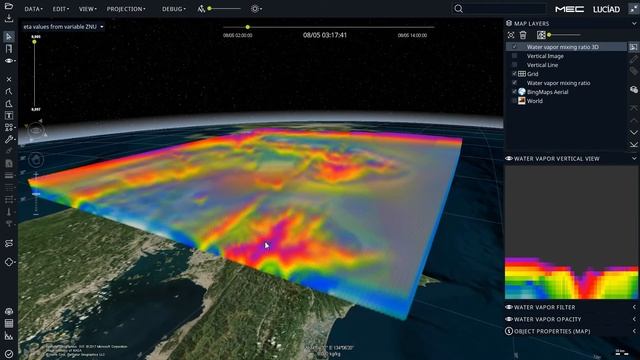Select the BingMaps Aerial layer name
The height and width of the screenshot is (360, 640).
click(x=547, y=92)
